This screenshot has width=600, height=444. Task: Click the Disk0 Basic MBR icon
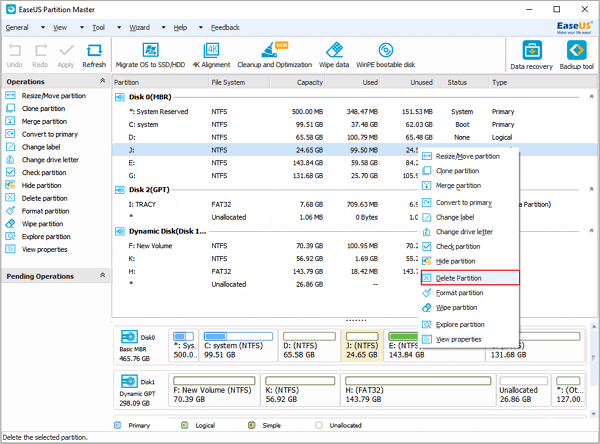click(x=129, y=336)
